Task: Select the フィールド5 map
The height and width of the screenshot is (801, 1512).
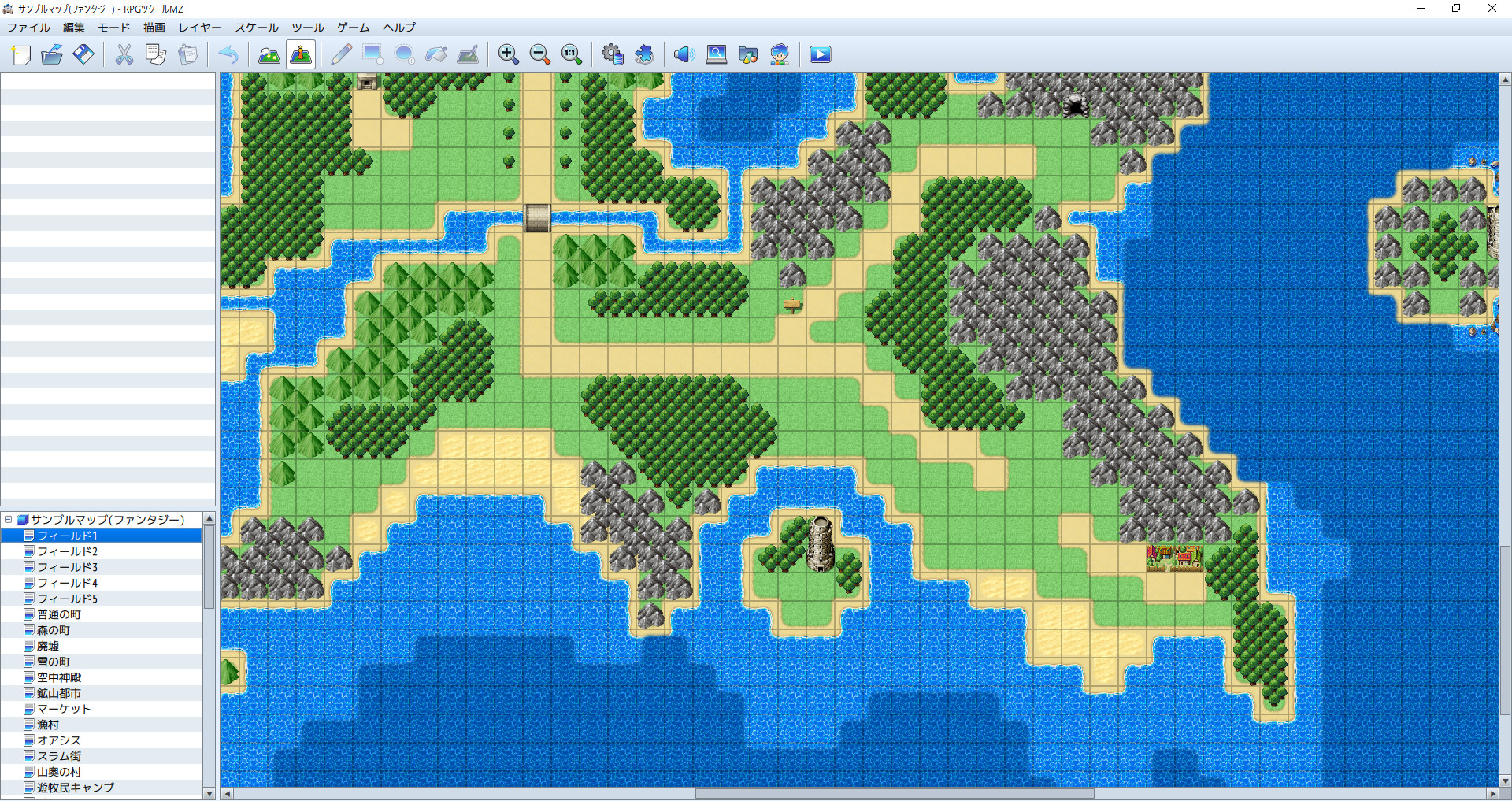Action: [67, 599]
